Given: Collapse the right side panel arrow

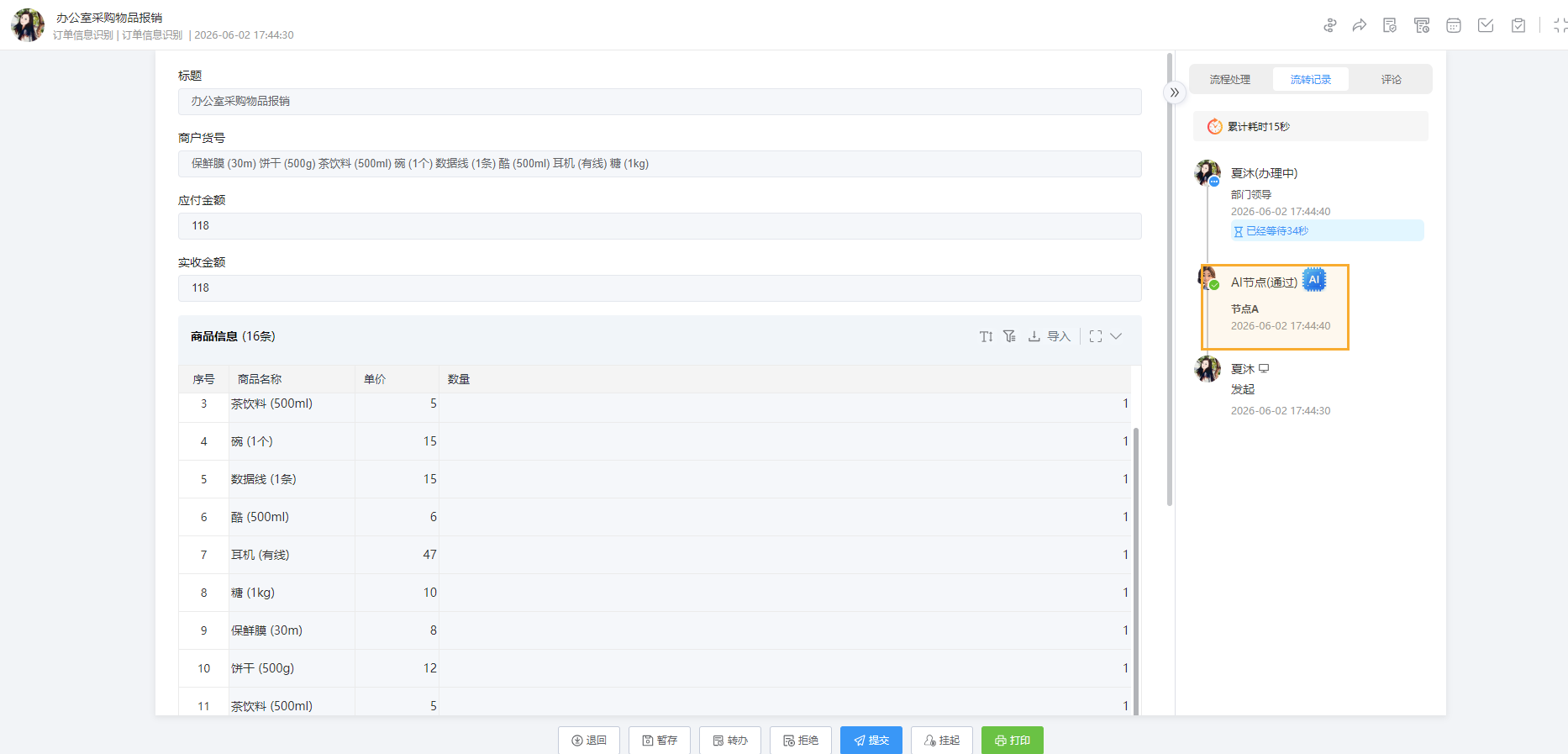Looking at the screenshot, I should (x=1175, y=92).
